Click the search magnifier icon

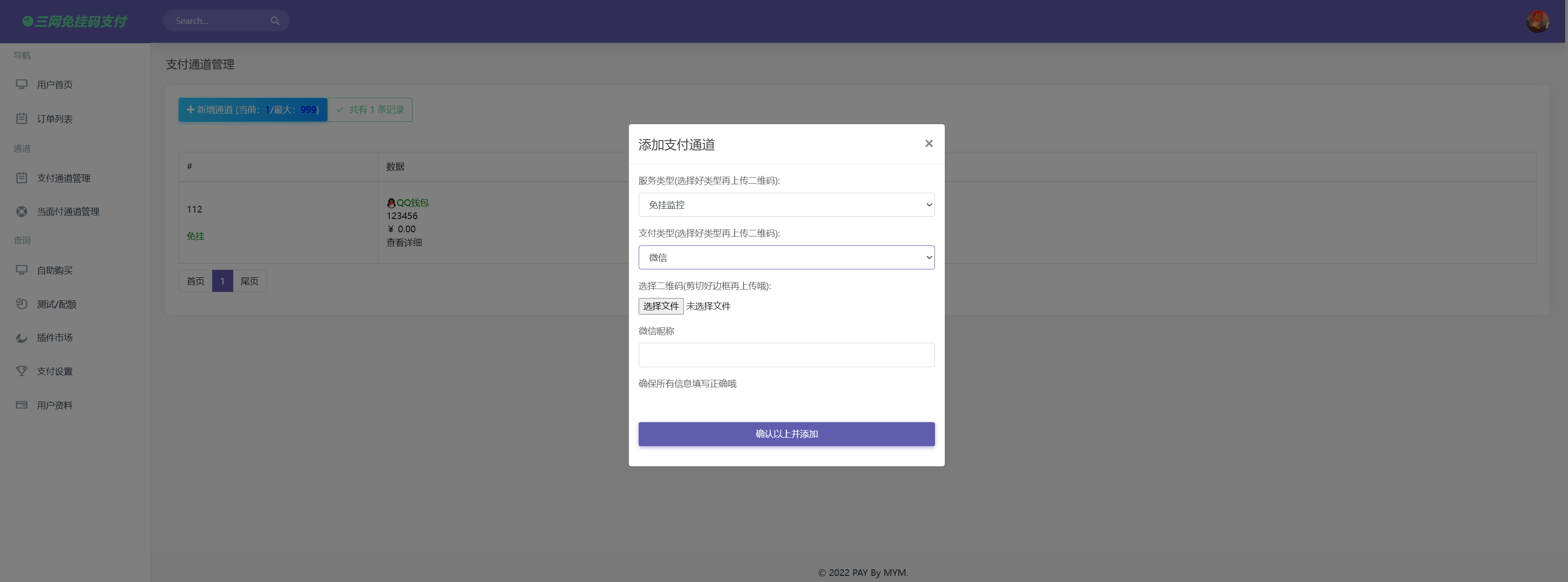pyautogui.click(x=275, y=21)
